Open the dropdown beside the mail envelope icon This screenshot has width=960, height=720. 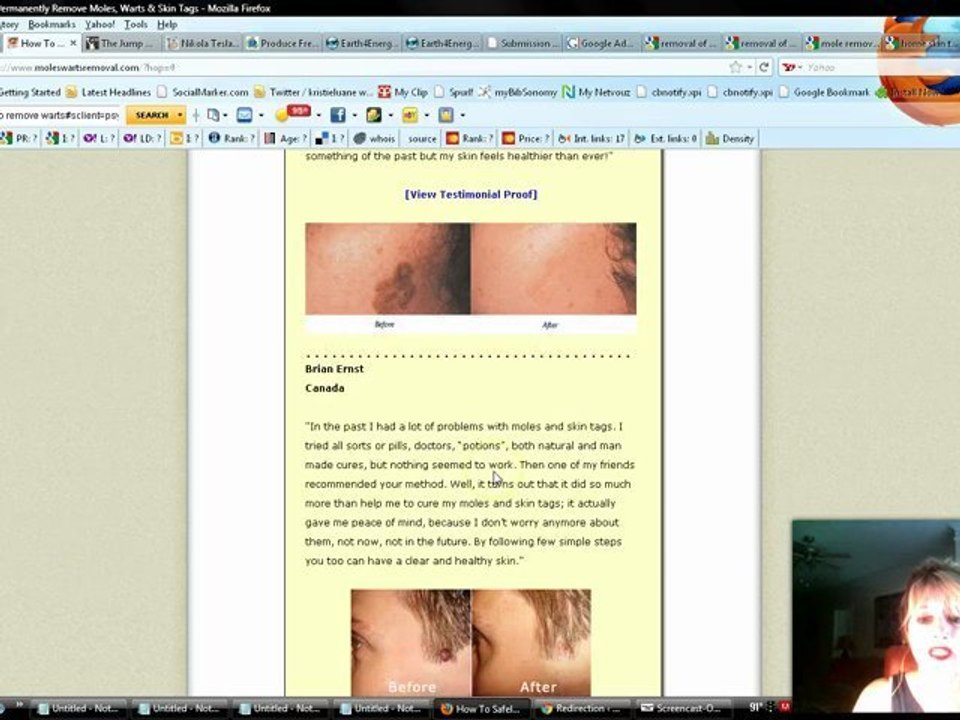(261, 115)
